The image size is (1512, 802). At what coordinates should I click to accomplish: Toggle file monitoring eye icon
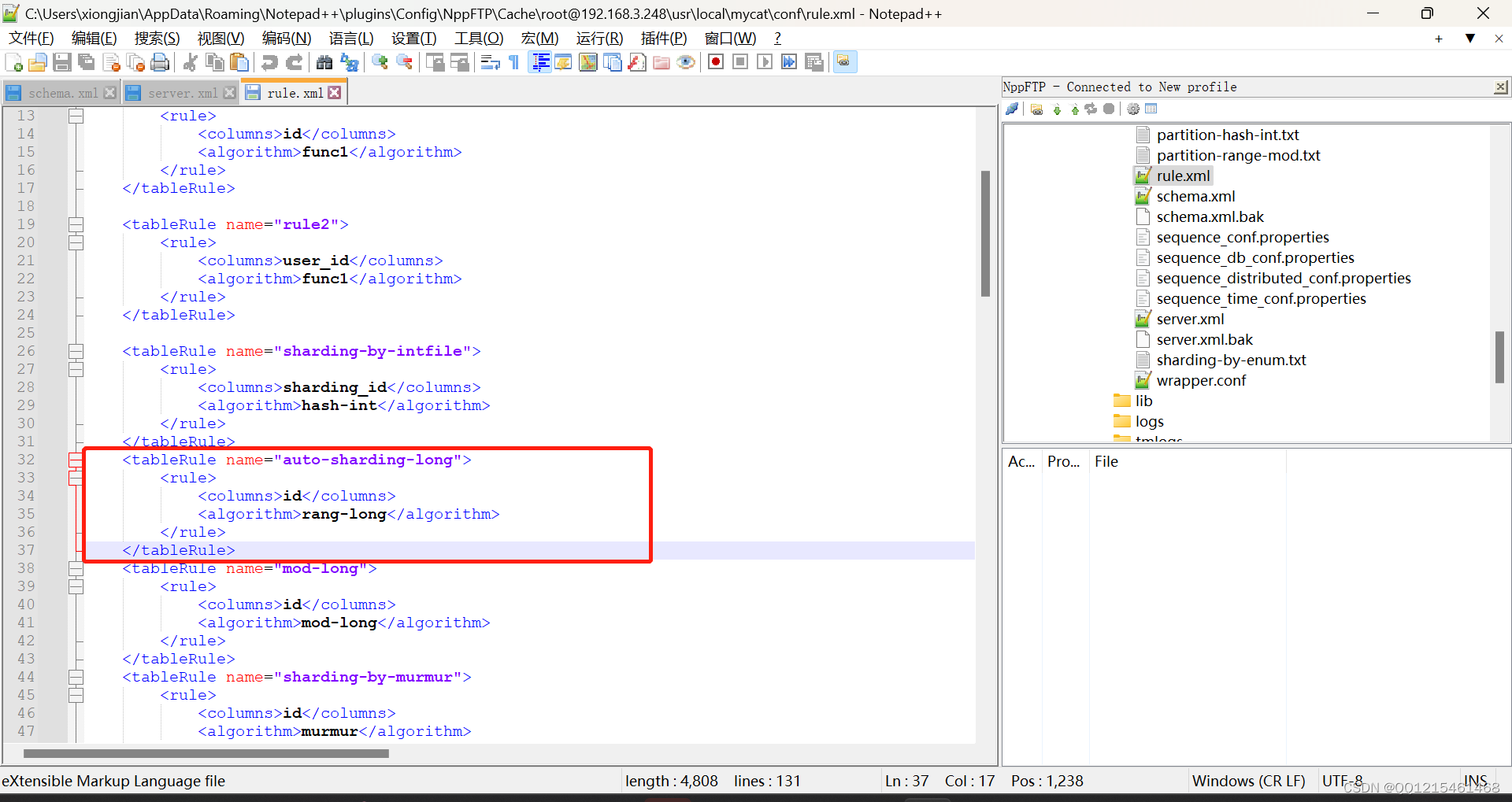pos(686,62)
